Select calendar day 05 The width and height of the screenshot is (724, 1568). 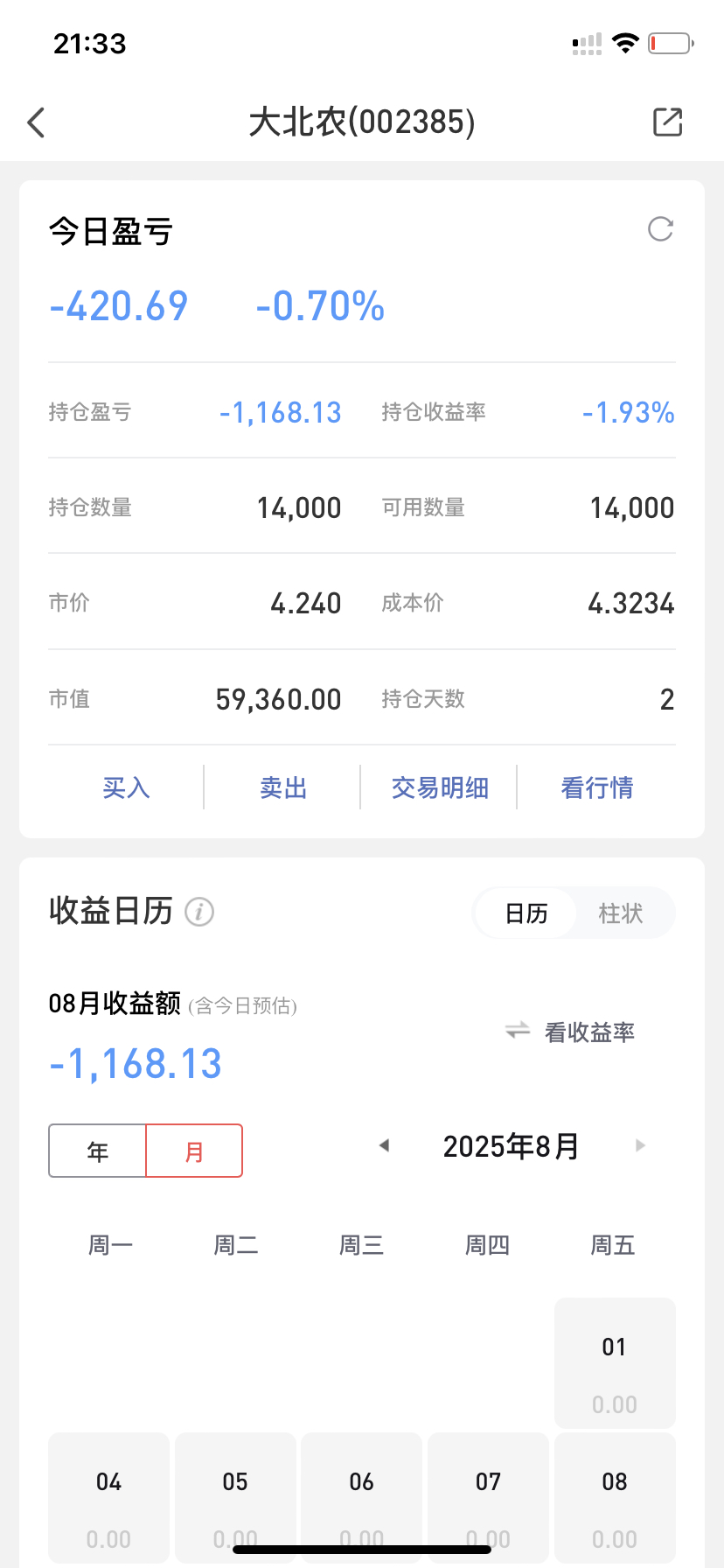(x=235, y=1498)
